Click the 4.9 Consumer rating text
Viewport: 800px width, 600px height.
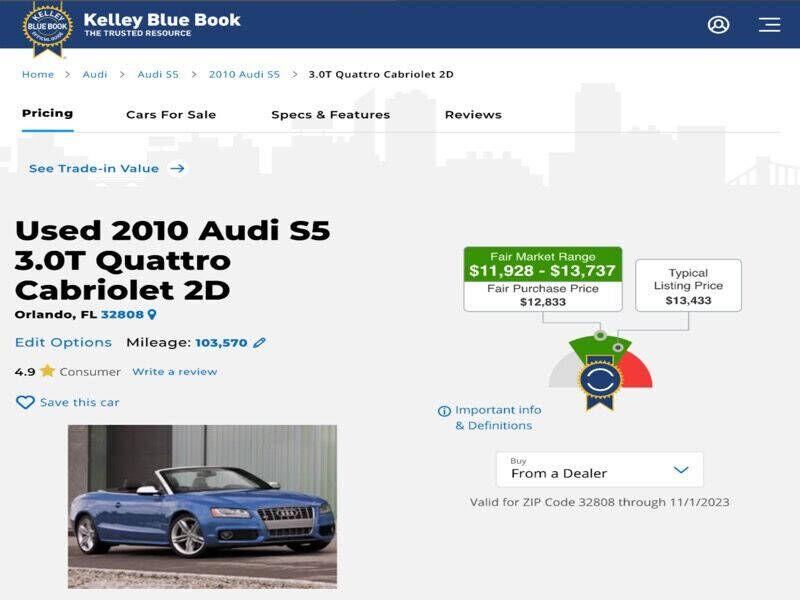(x=67, y=371)
